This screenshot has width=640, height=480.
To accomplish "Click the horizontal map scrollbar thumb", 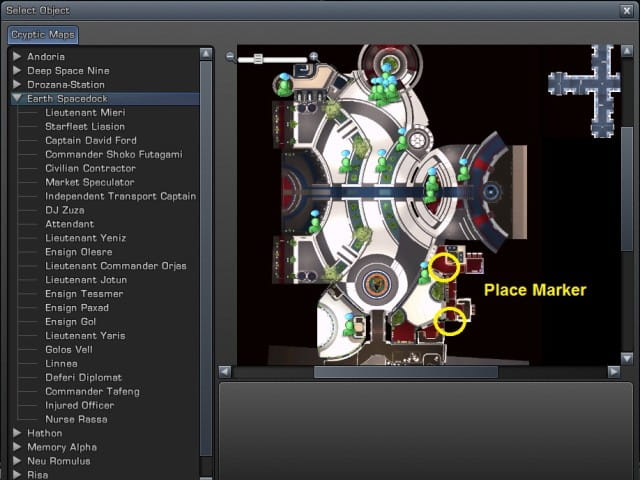I will [x=405, y=372].
